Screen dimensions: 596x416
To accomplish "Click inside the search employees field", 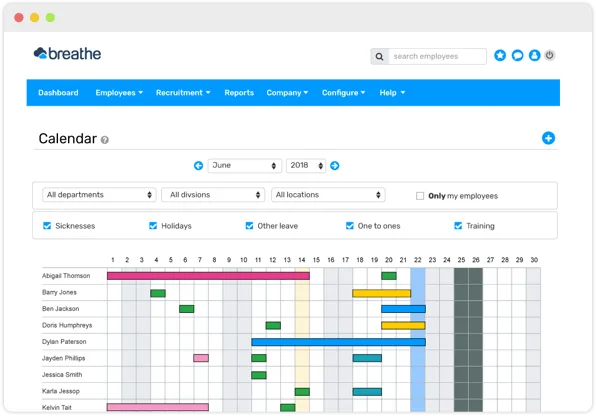I will tap(437, 56).
